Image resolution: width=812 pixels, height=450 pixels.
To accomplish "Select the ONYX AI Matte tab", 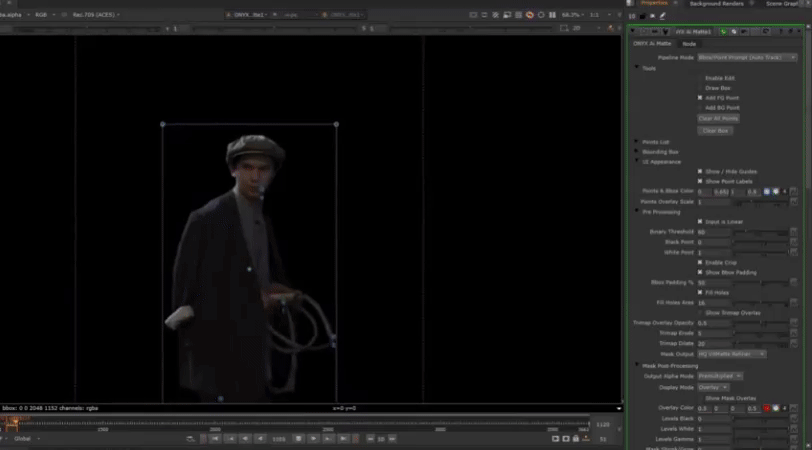I will pos(652,44).
